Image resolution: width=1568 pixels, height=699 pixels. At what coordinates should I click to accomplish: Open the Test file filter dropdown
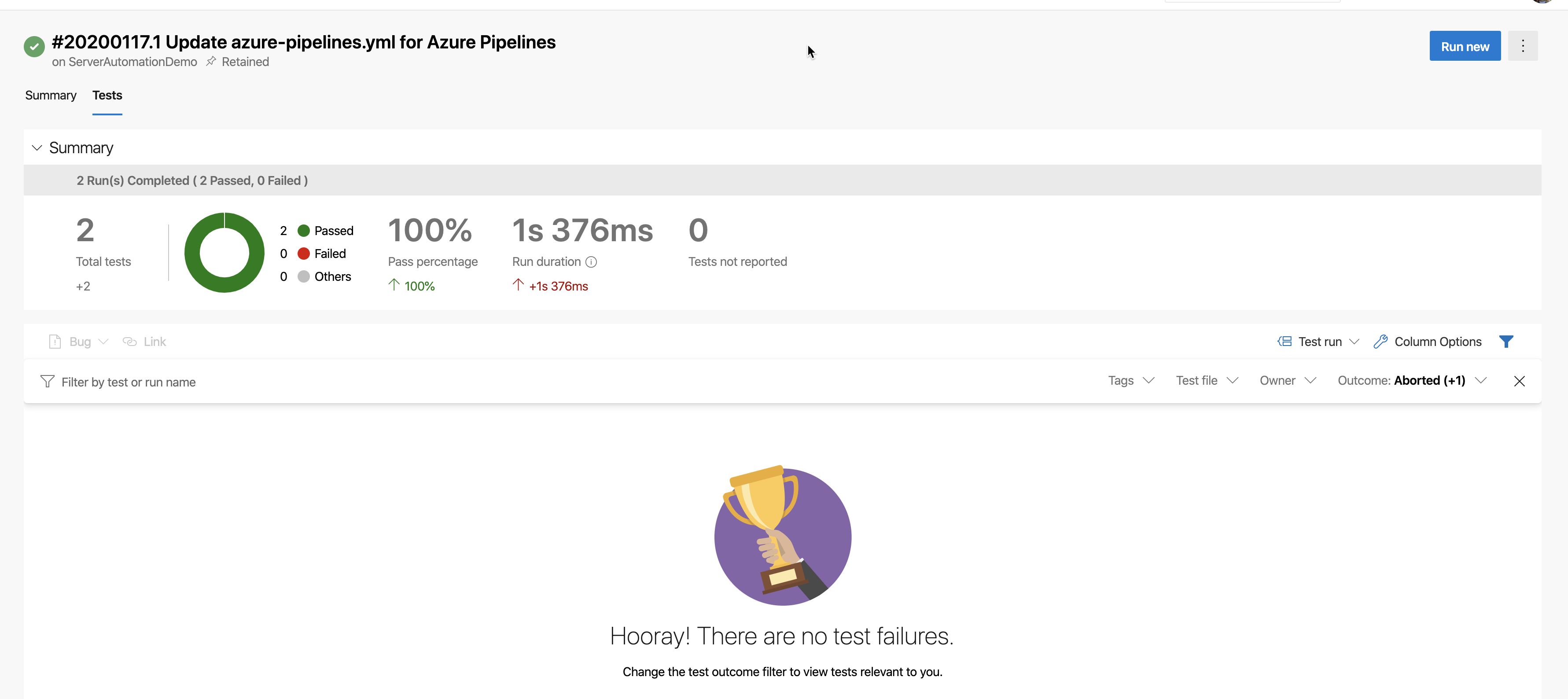click(x=1207, y=381)
